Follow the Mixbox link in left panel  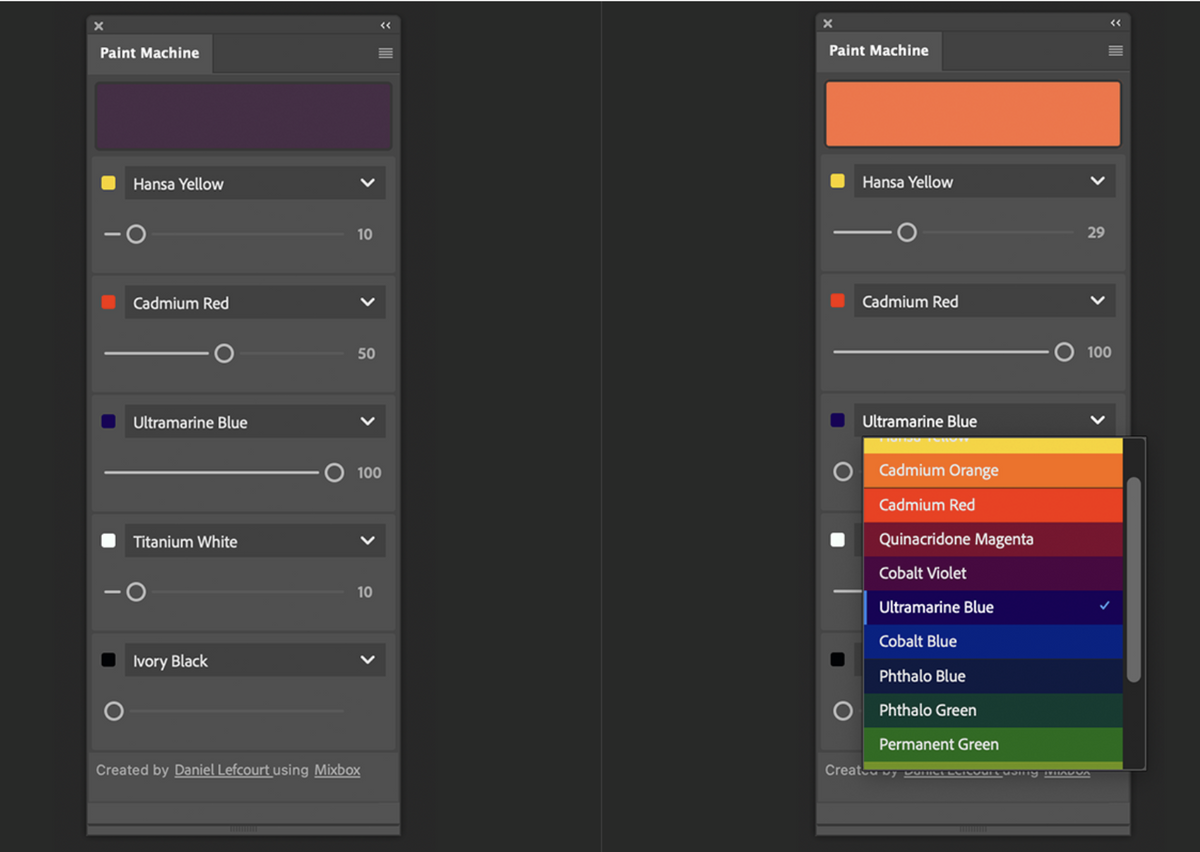click(x=337, y=770)
